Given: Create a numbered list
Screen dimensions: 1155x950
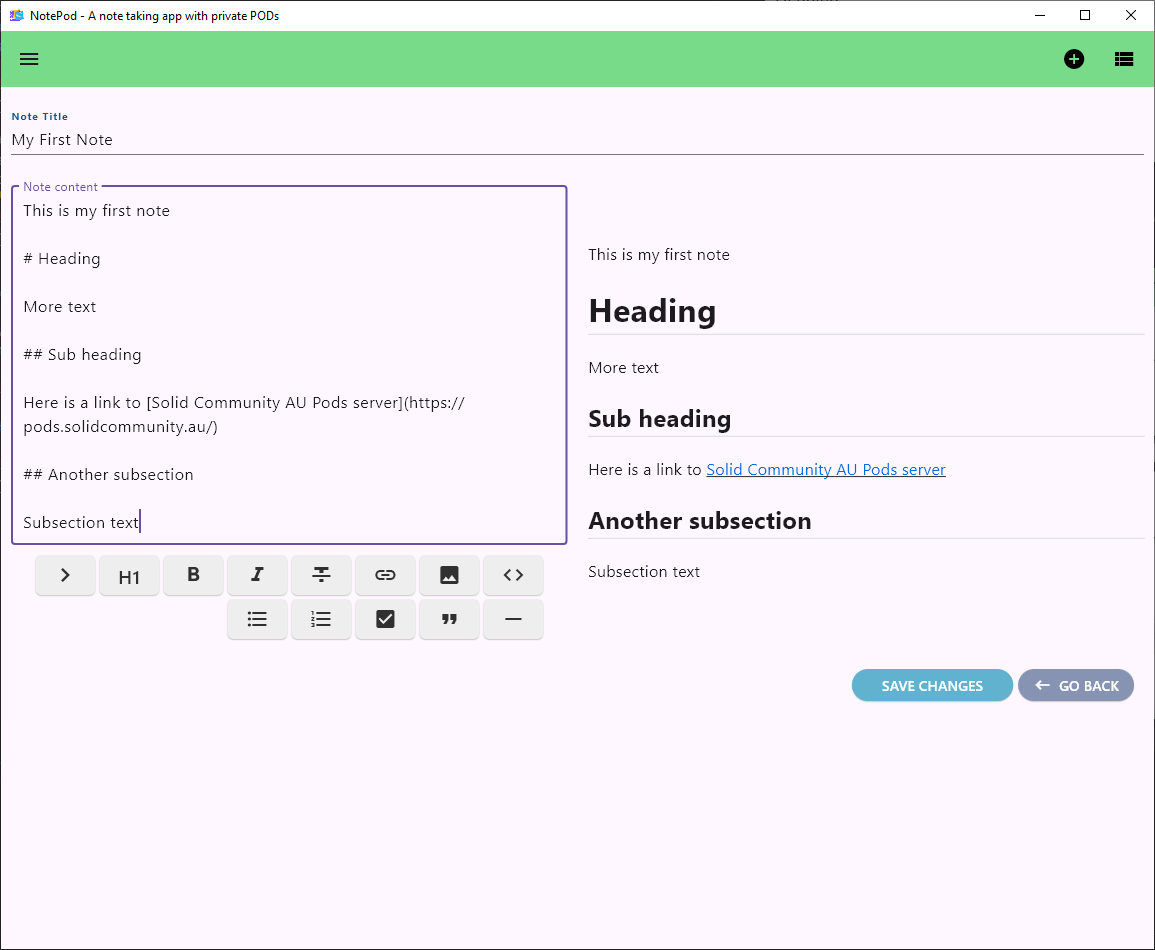Looking at the screenshot, I should [321, 619].
